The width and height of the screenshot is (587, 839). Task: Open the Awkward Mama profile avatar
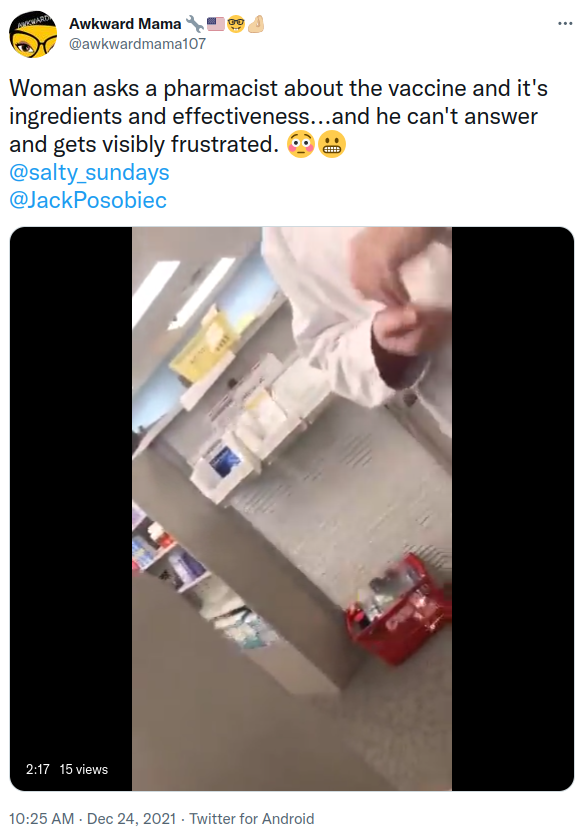(x=33, y=34)
